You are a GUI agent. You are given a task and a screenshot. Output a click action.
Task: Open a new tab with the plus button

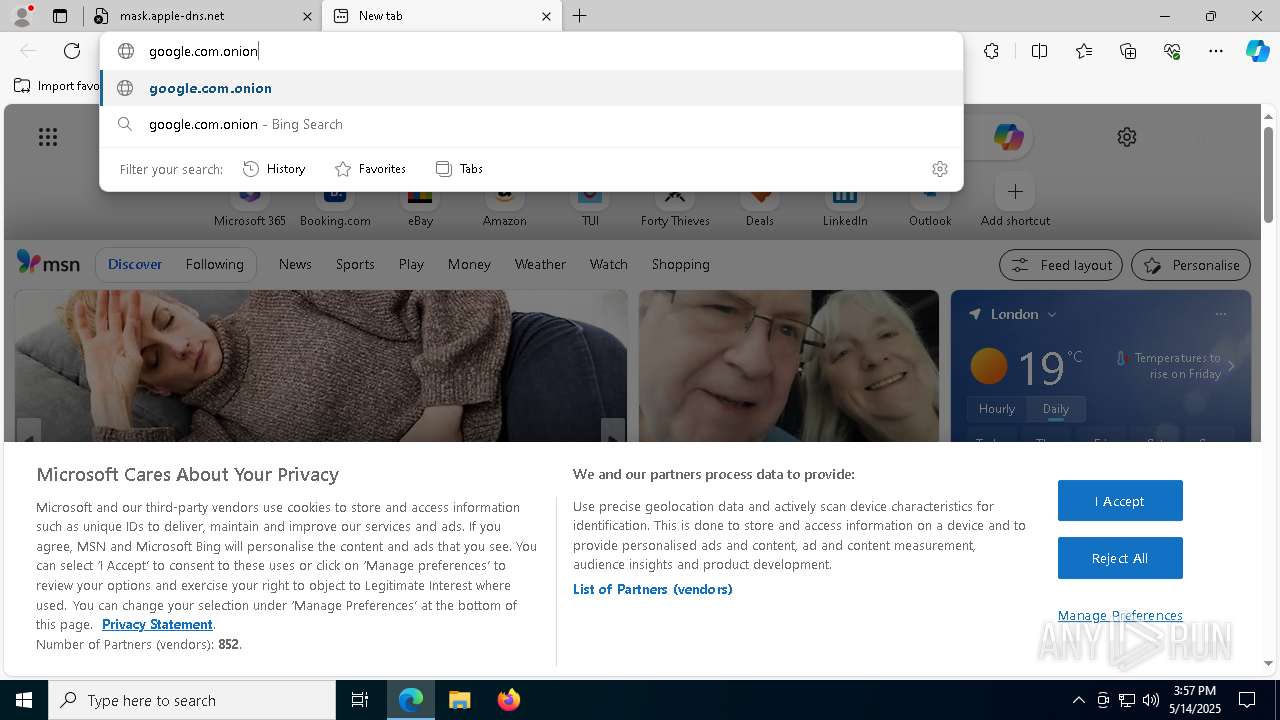(580, 16)
